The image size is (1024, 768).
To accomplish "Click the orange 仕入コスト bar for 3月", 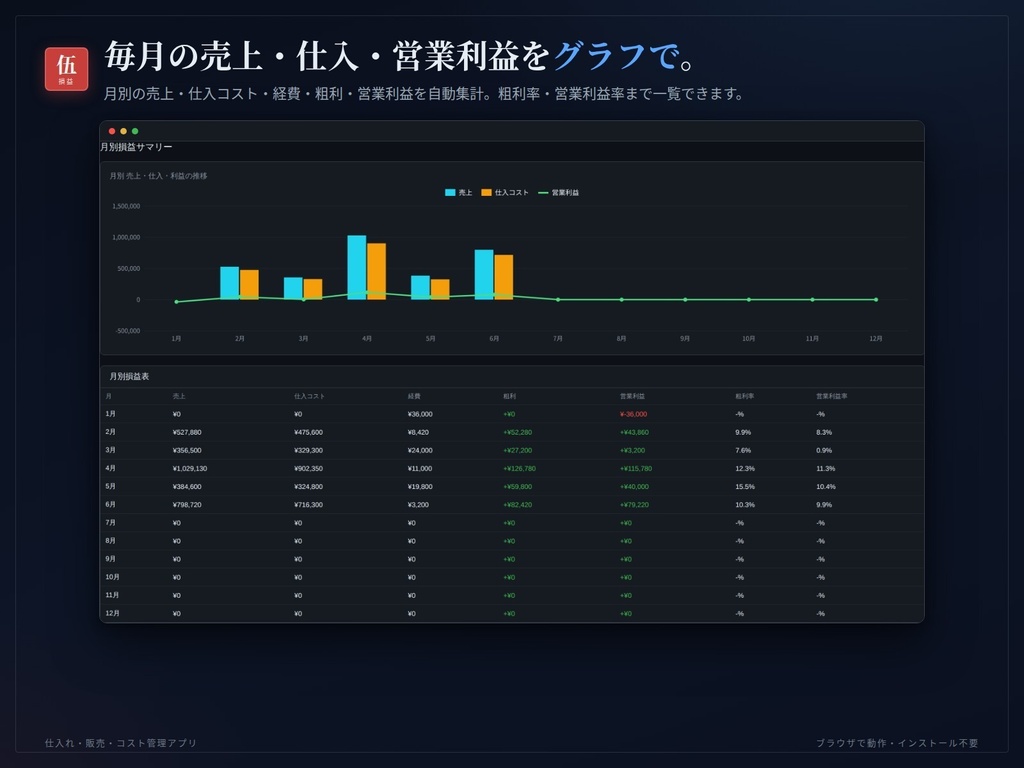I will 313,289.
